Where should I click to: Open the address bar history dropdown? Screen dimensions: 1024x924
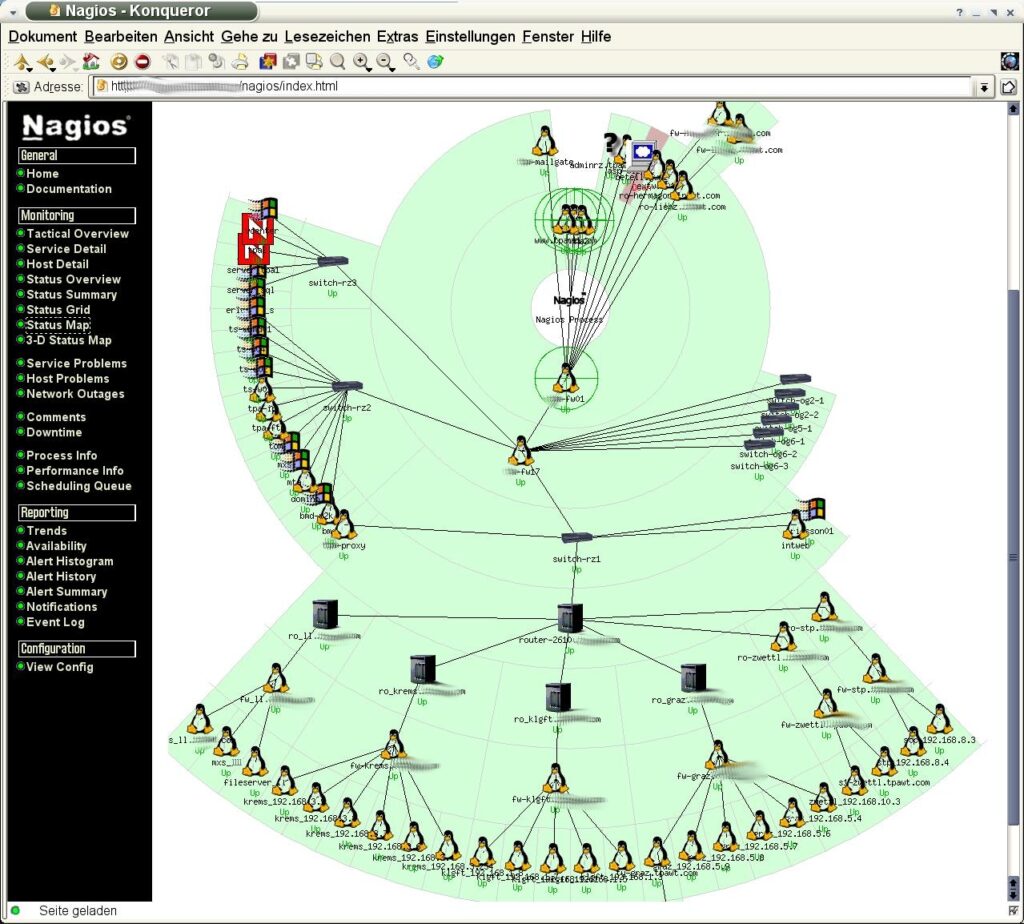[985, 87]
